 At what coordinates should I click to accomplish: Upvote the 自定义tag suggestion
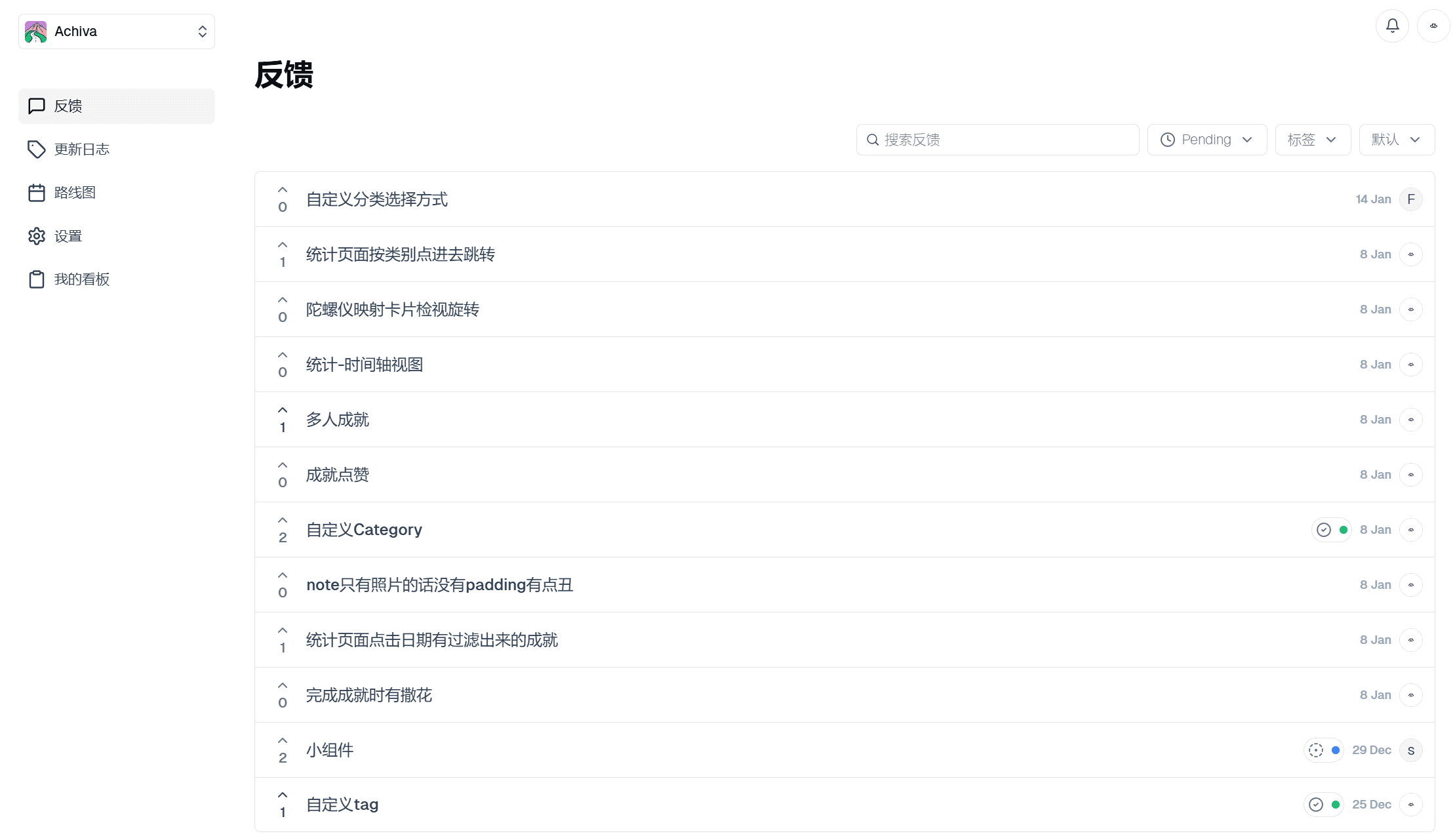pyautogui.click(x=283, y=795)
